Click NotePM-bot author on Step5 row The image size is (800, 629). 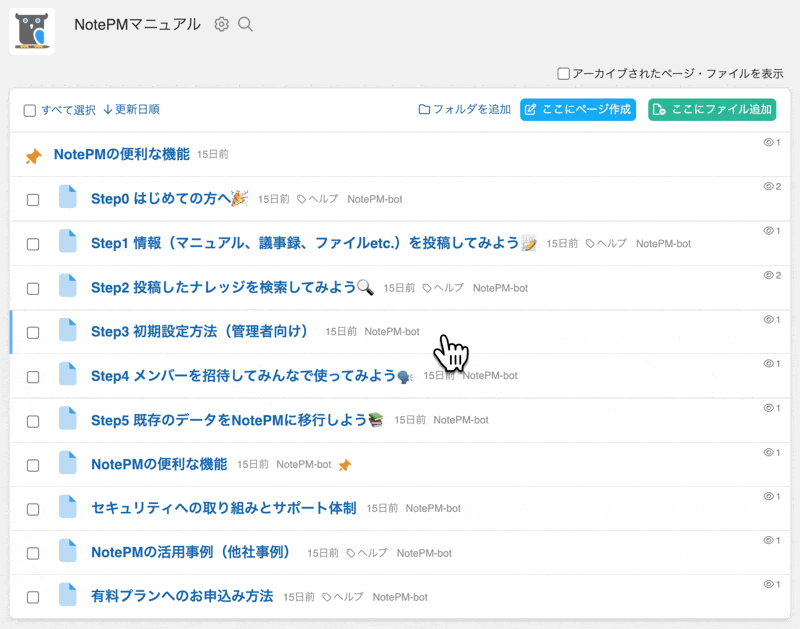pos(461,420)
